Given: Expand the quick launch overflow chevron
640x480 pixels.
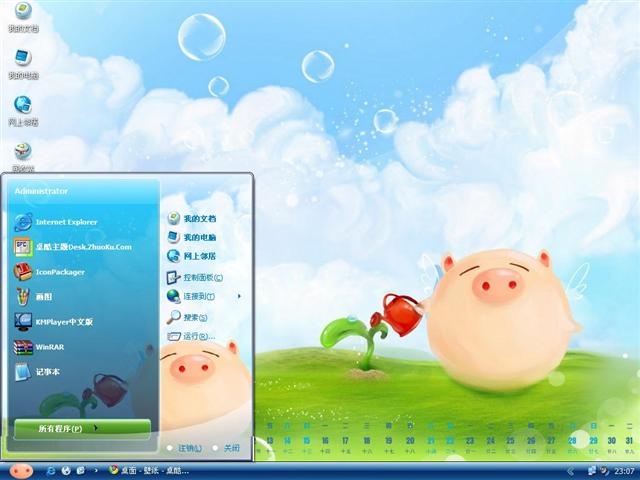Looking at the screenshot, I should [96, 471].
